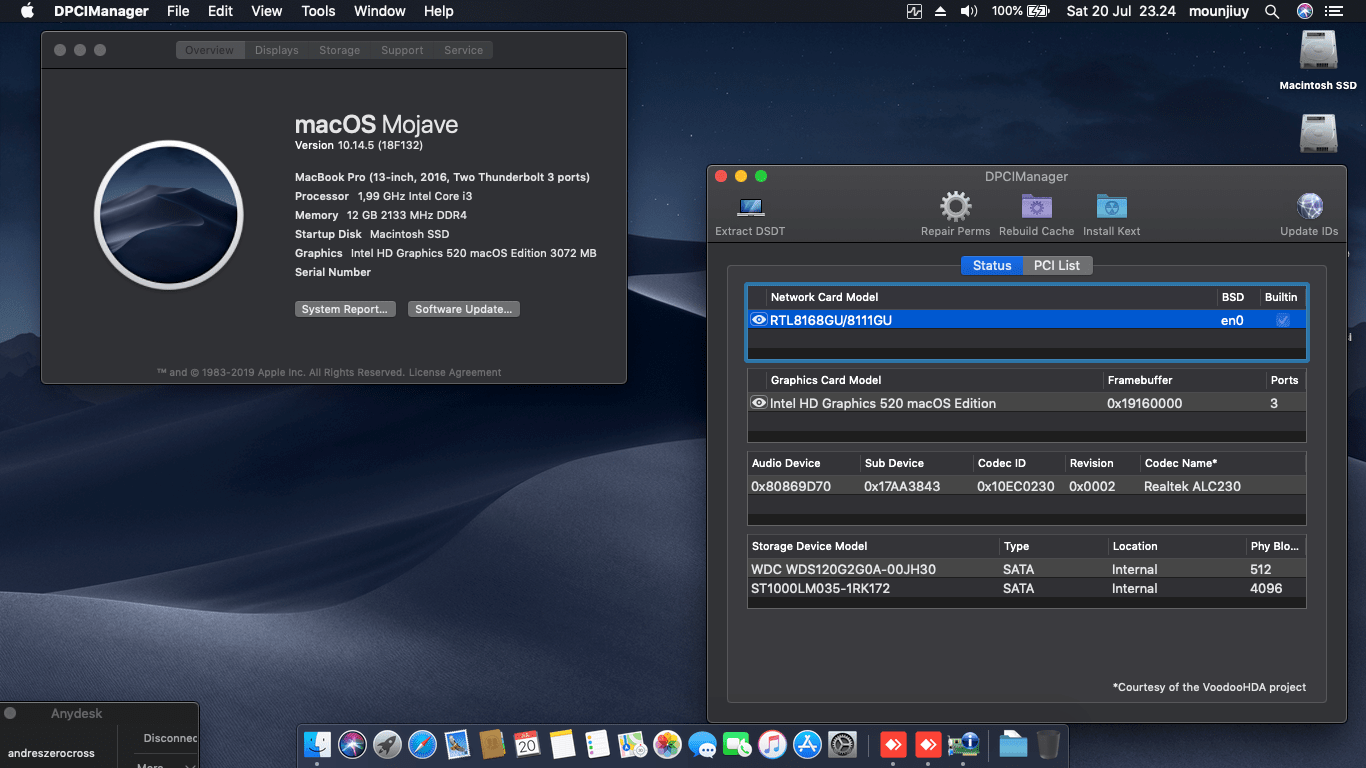This screenshot has height=768, width=1366.
Task: Select the WDC WDS120G2G0A-00JH30 storage row
Action: (1027, 569)
